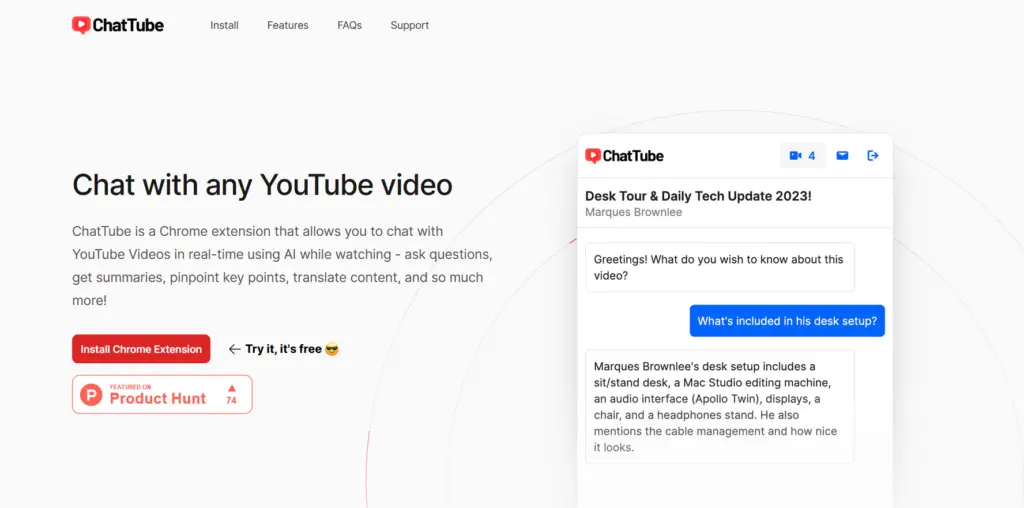Open the FAQs page link

(x=349, y=25)
